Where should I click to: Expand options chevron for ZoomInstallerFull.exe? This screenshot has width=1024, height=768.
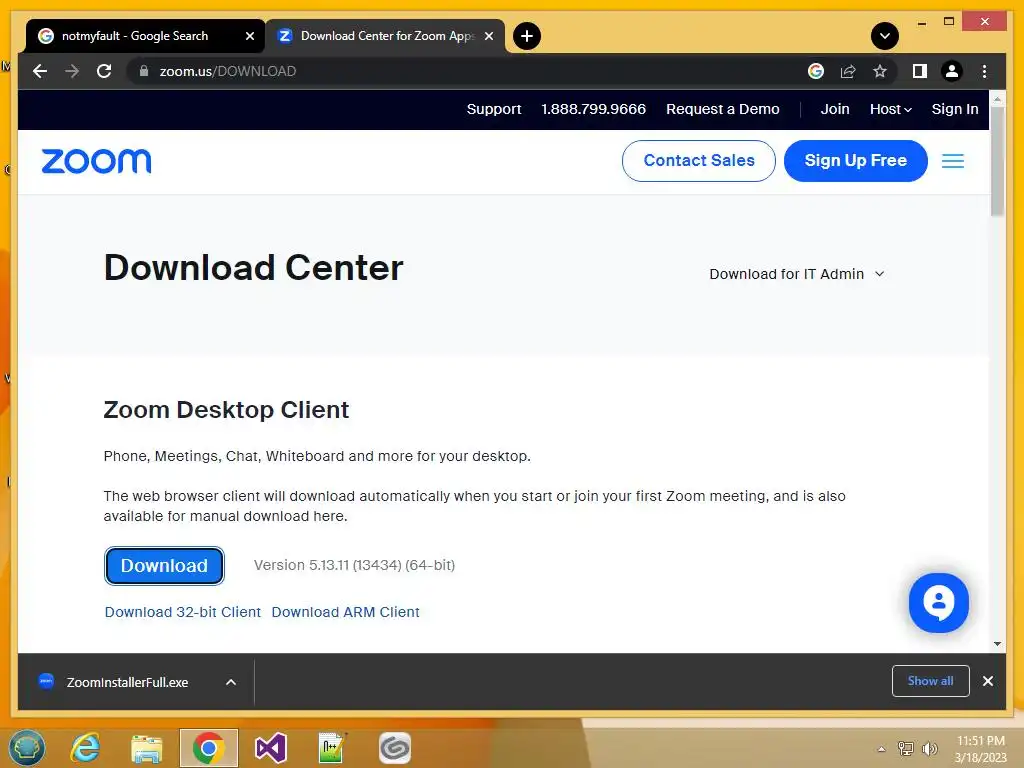click(231, 682)
